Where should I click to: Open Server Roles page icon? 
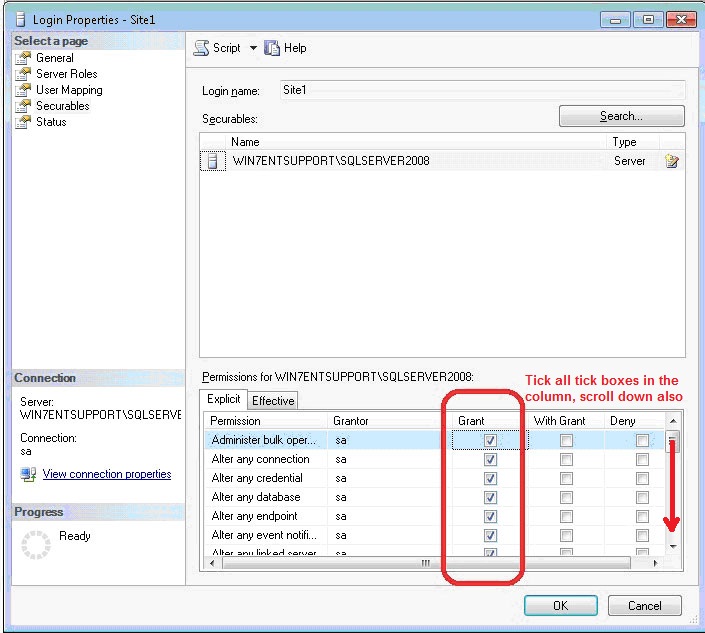coord(23,74)
